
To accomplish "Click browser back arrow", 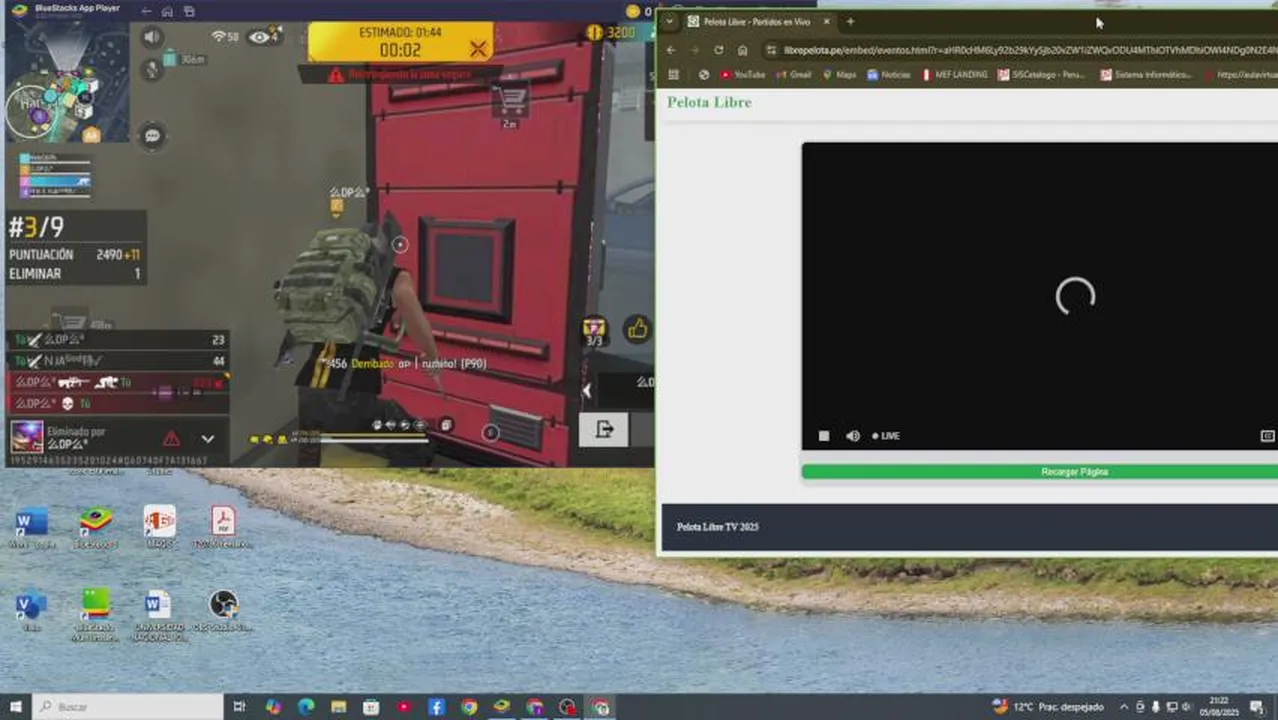I will pyautogui.click(x=671, y=50).
